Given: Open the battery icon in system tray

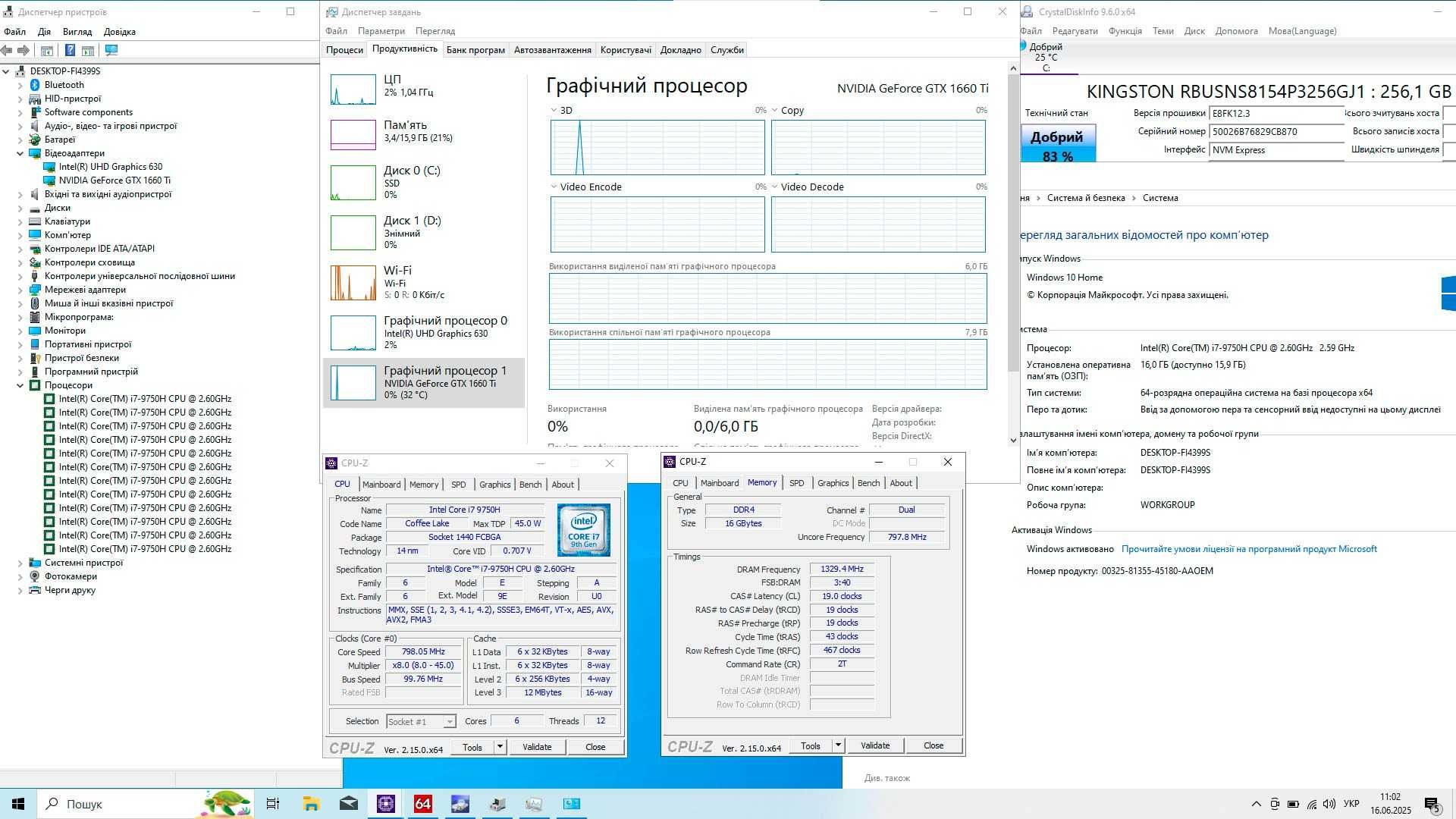Looking at the screenshot, I should tap(1293, 804).
